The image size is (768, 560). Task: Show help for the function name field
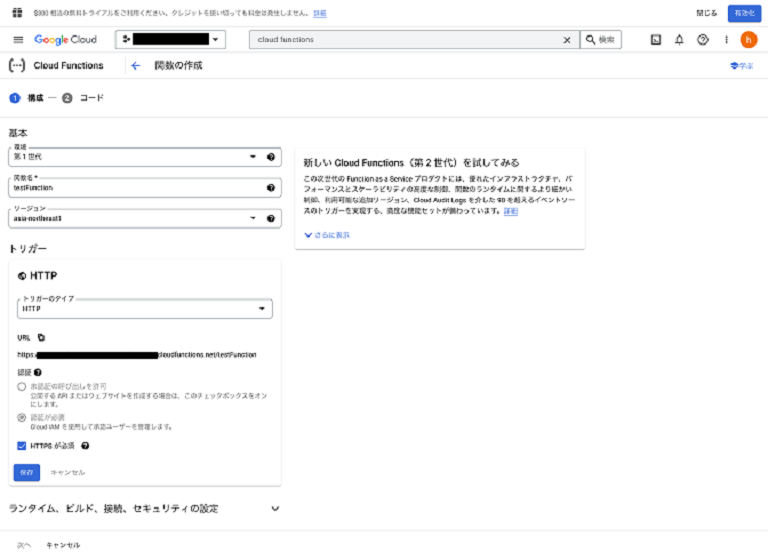point(271,188)
